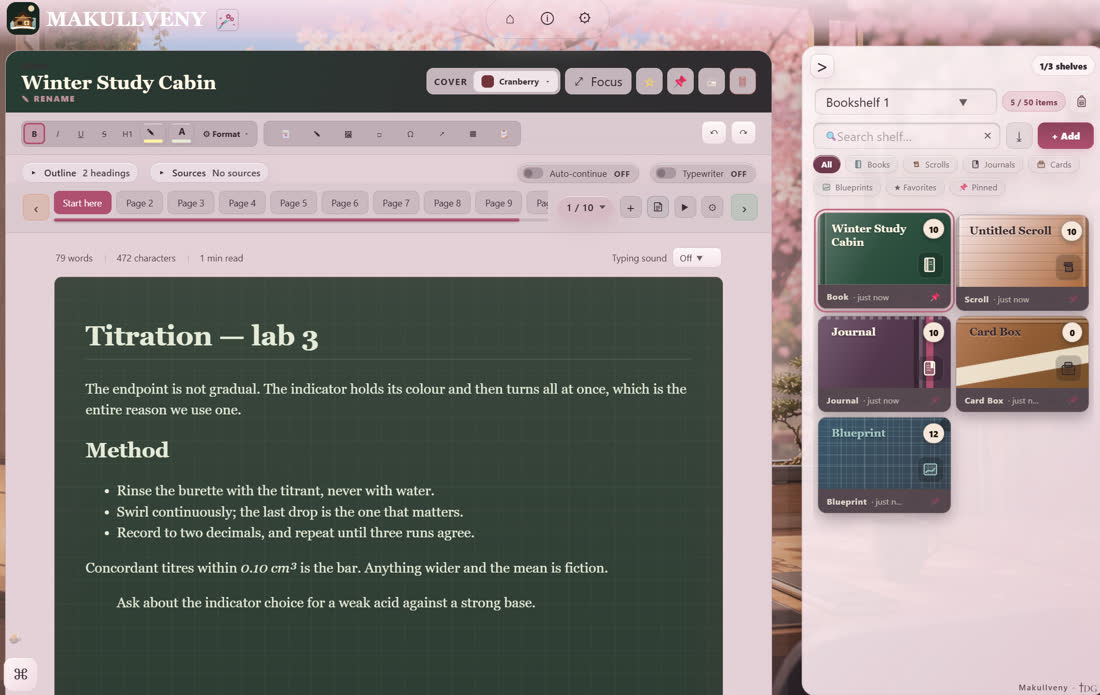The height and width of the screenshot is (695, 1100).
Task: Apply H1 heading style
Action: point(127,134)
